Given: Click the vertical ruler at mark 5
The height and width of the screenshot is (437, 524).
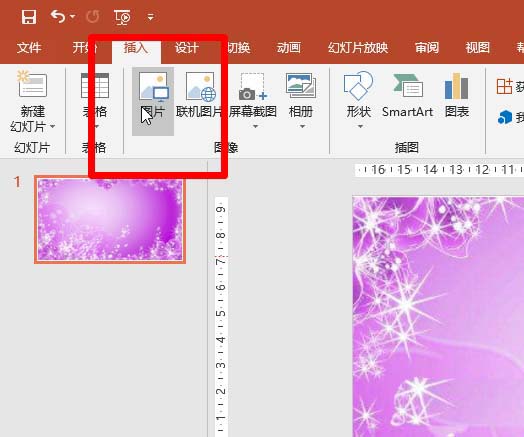Looking at the screenshot, I should click(221, 313).
